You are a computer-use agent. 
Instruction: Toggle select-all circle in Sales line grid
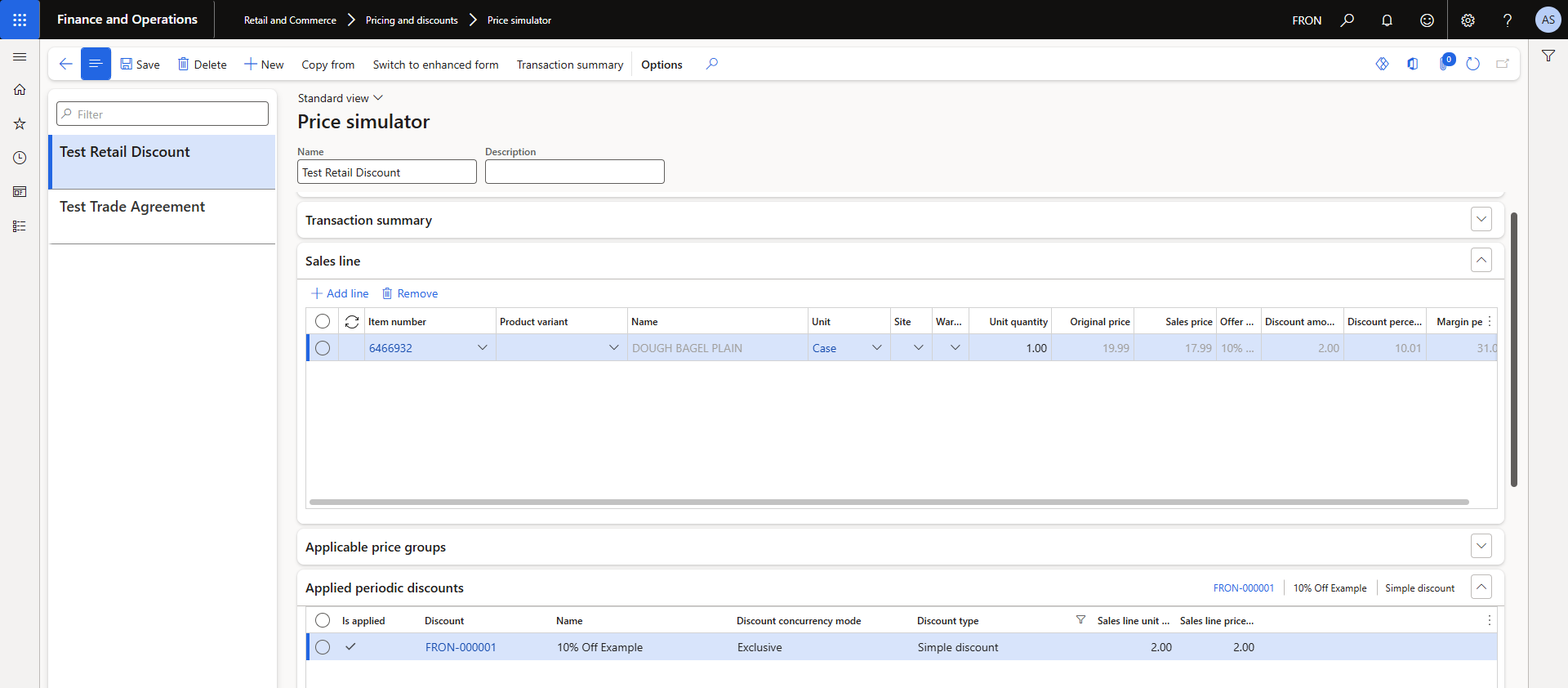point(323,322)
